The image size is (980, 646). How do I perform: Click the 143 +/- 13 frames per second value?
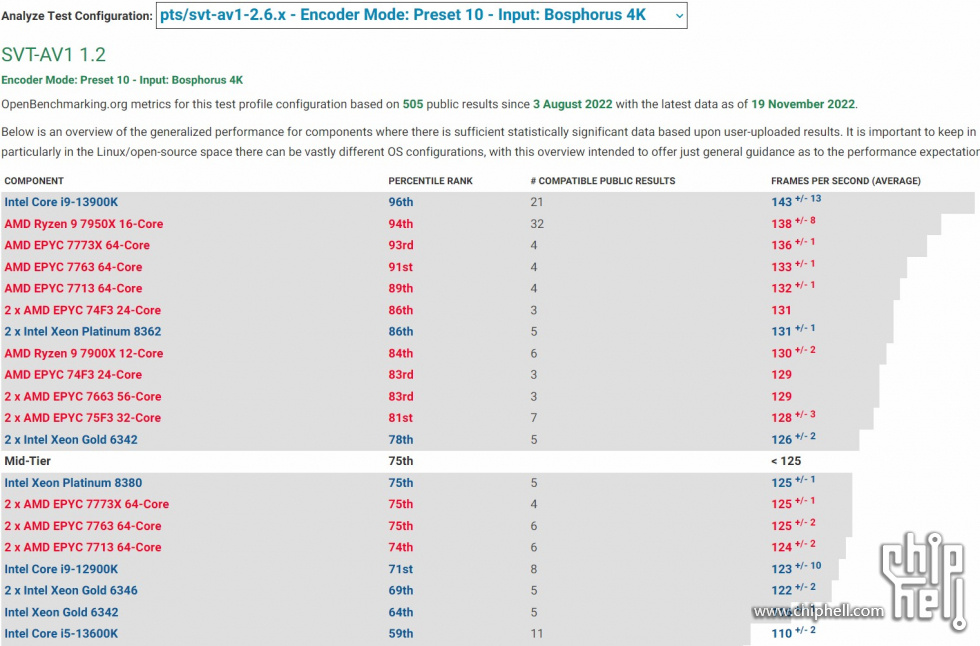(796, 201)
